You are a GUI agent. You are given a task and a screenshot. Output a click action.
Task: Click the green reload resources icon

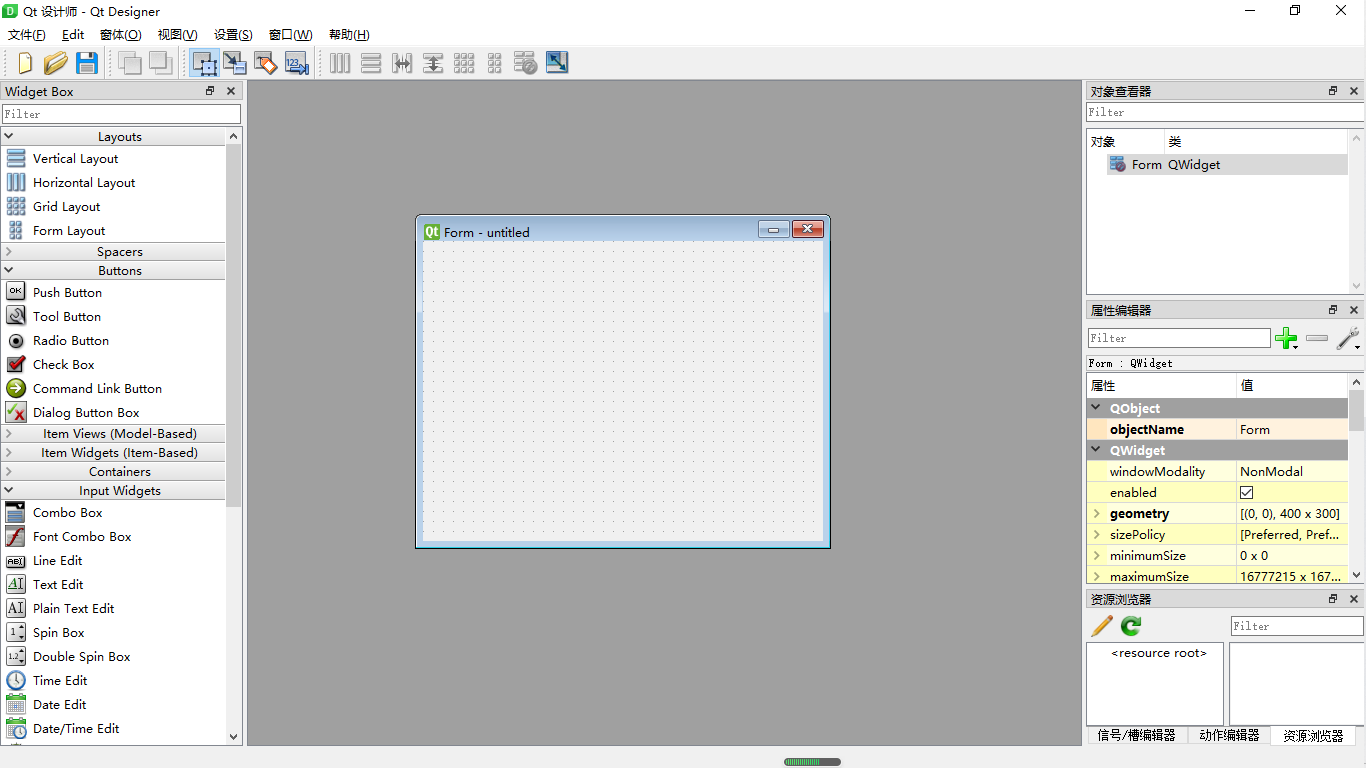point(1131,626)
